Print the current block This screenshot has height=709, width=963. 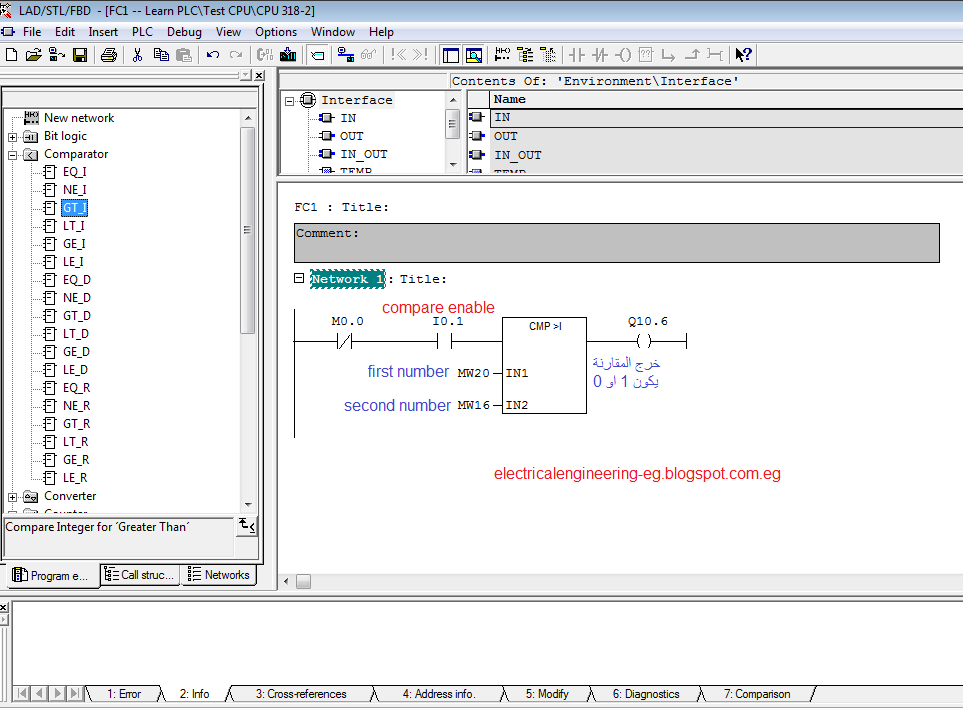(109, 55)
